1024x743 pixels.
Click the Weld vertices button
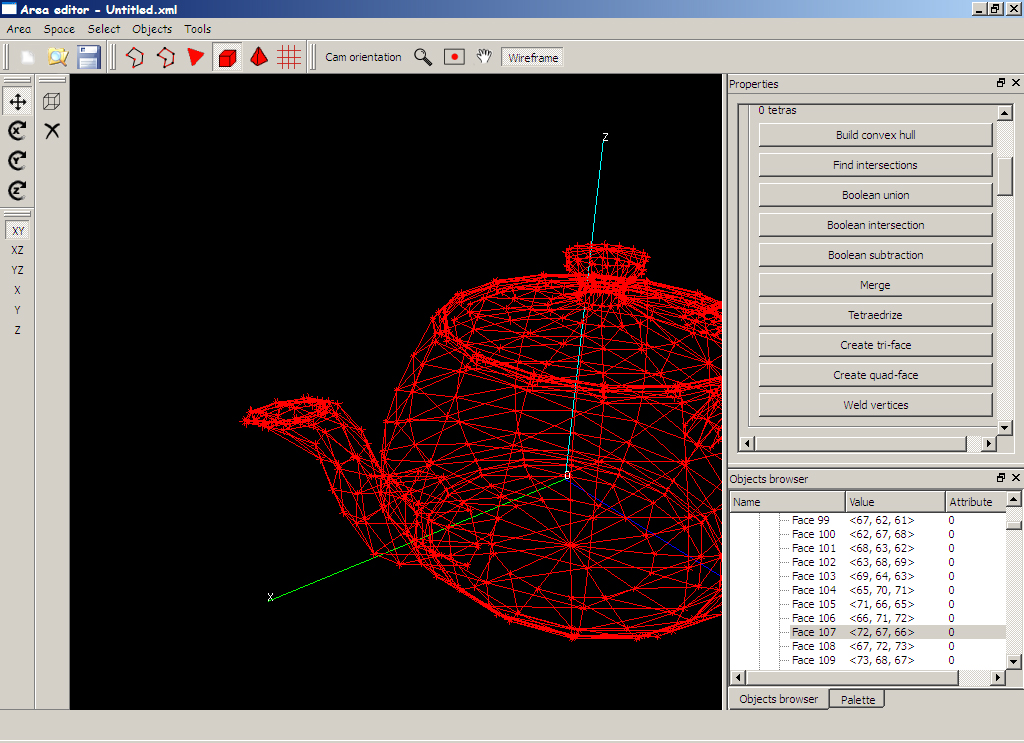(875, 405)
